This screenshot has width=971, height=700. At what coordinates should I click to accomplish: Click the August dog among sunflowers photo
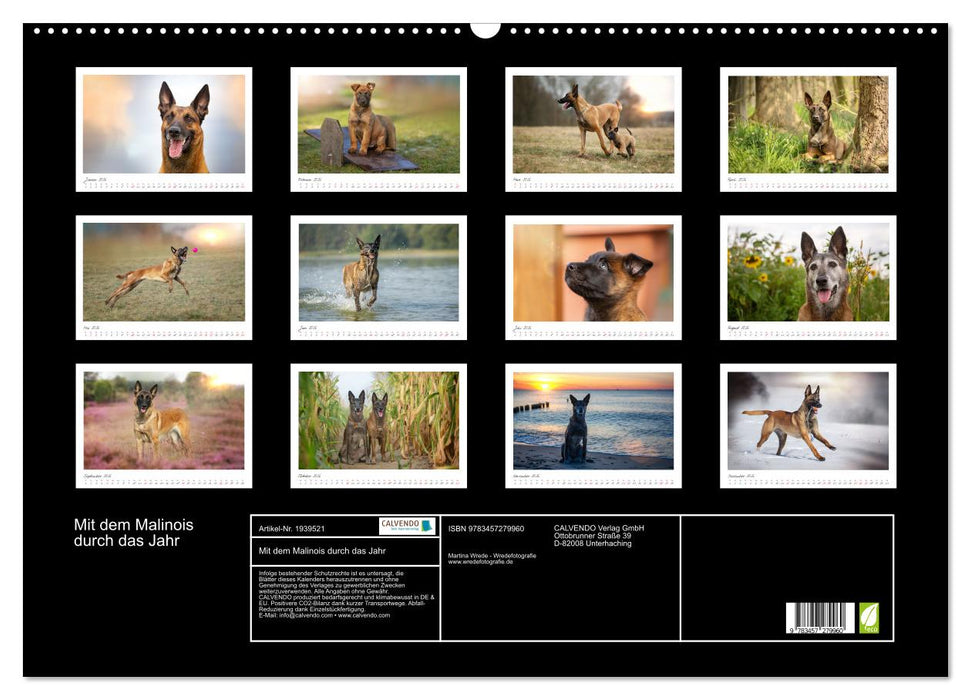point(811,270)
